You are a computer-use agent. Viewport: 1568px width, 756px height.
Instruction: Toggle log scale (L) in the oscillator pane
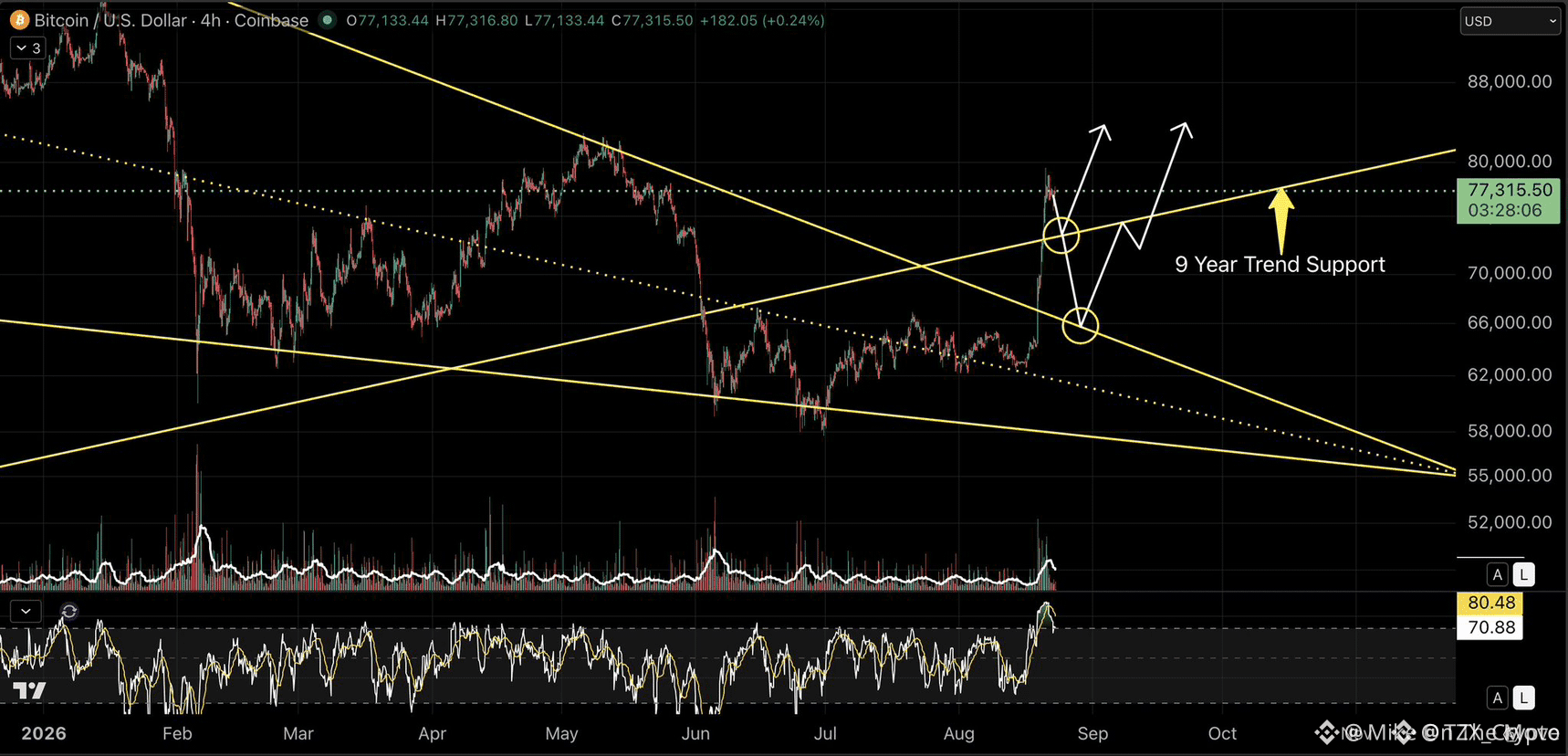(1523, 698)
